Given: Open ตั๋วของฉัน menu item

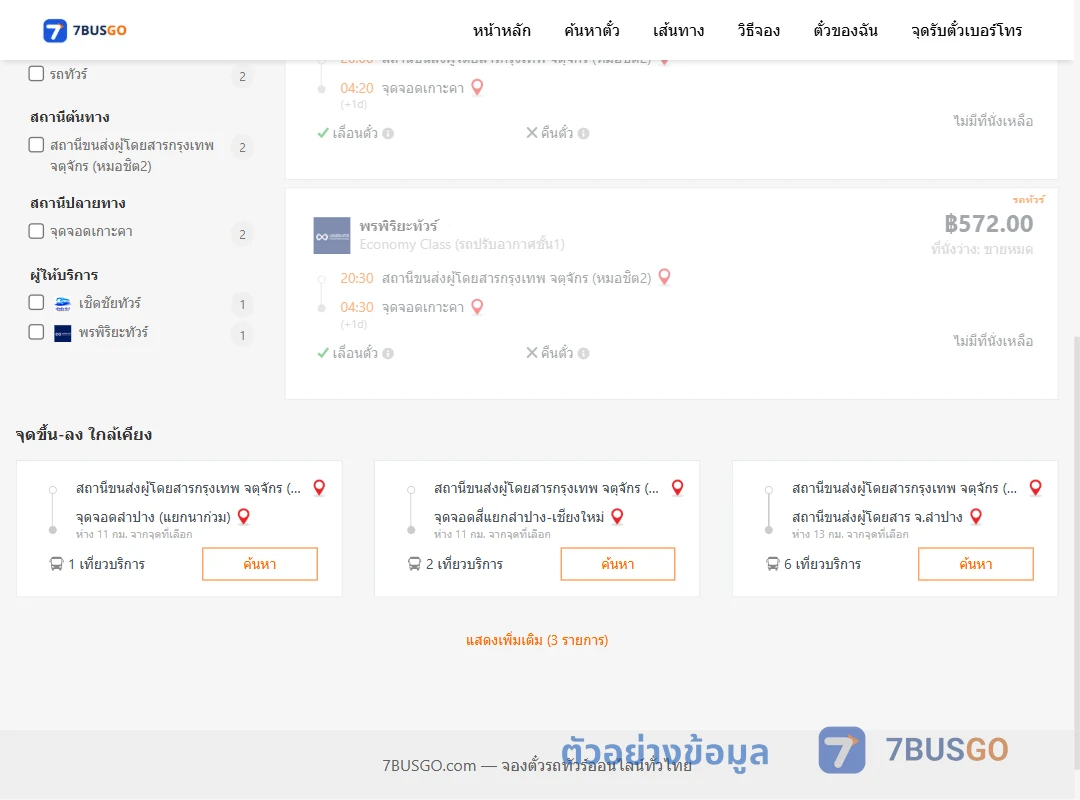Looking at the screenshot, I should click(x=845, y=30).
